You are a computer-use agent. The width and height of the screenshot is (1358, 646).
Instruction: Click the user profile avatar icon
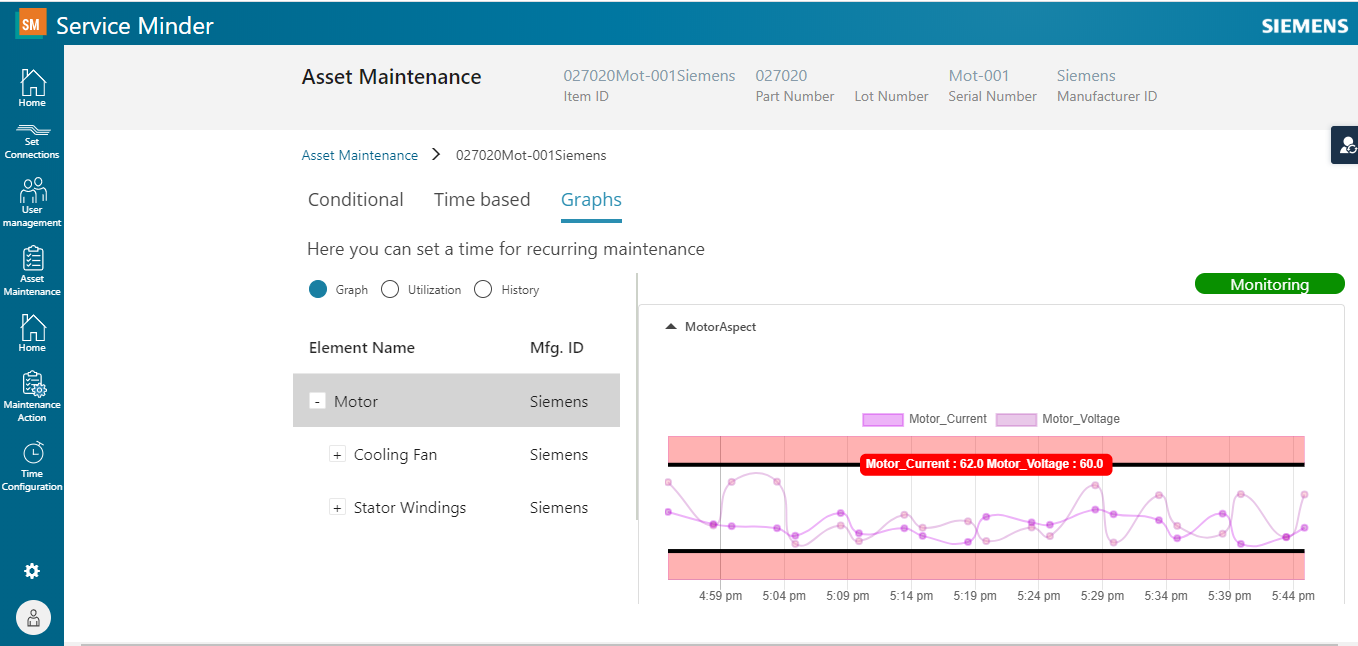click(x=33, y=617)
